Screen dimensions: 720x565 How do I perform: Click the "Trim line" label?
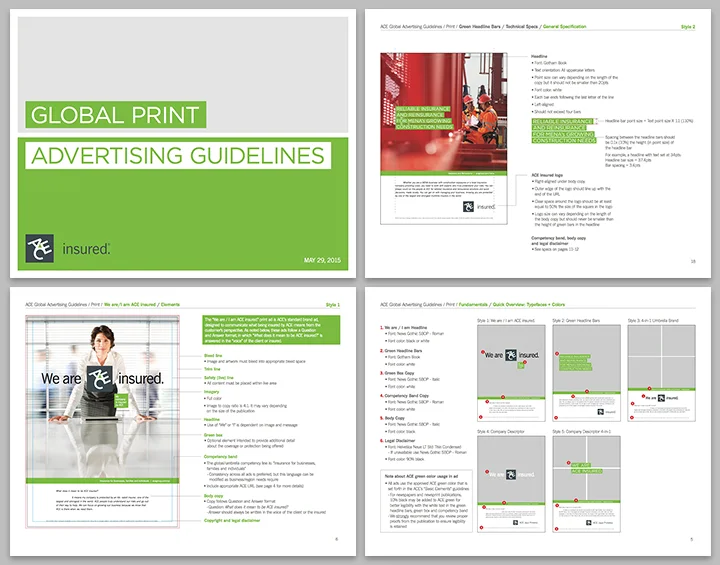click(212, 369)
